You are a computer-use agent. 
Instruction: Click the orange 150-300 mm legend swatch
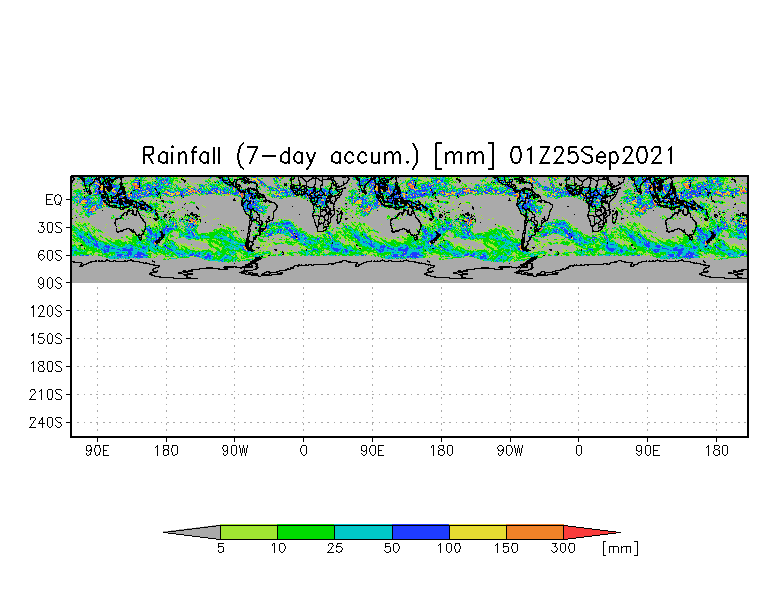pos(535,532)
